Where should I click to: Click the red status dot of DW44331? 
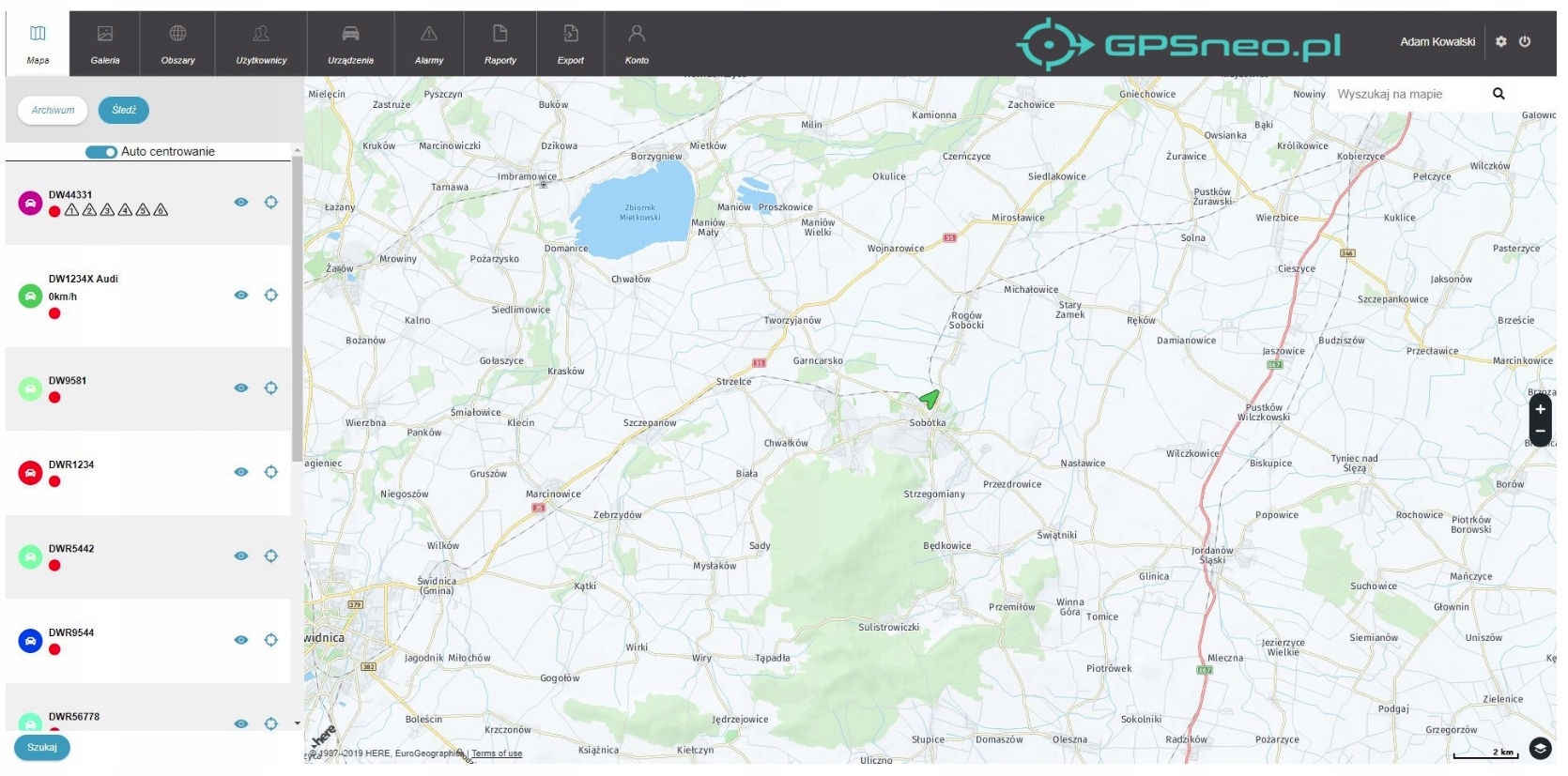[54, 211]
